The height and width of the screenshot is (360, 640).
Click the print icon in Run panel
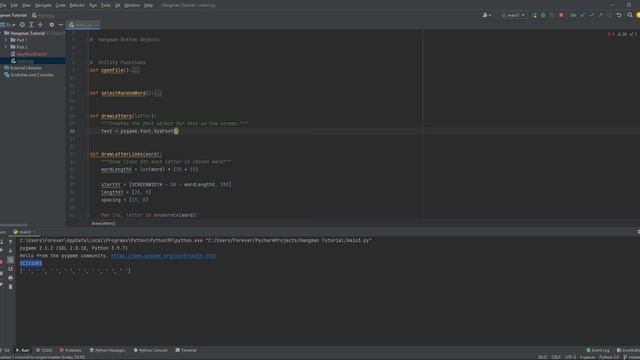11,278
